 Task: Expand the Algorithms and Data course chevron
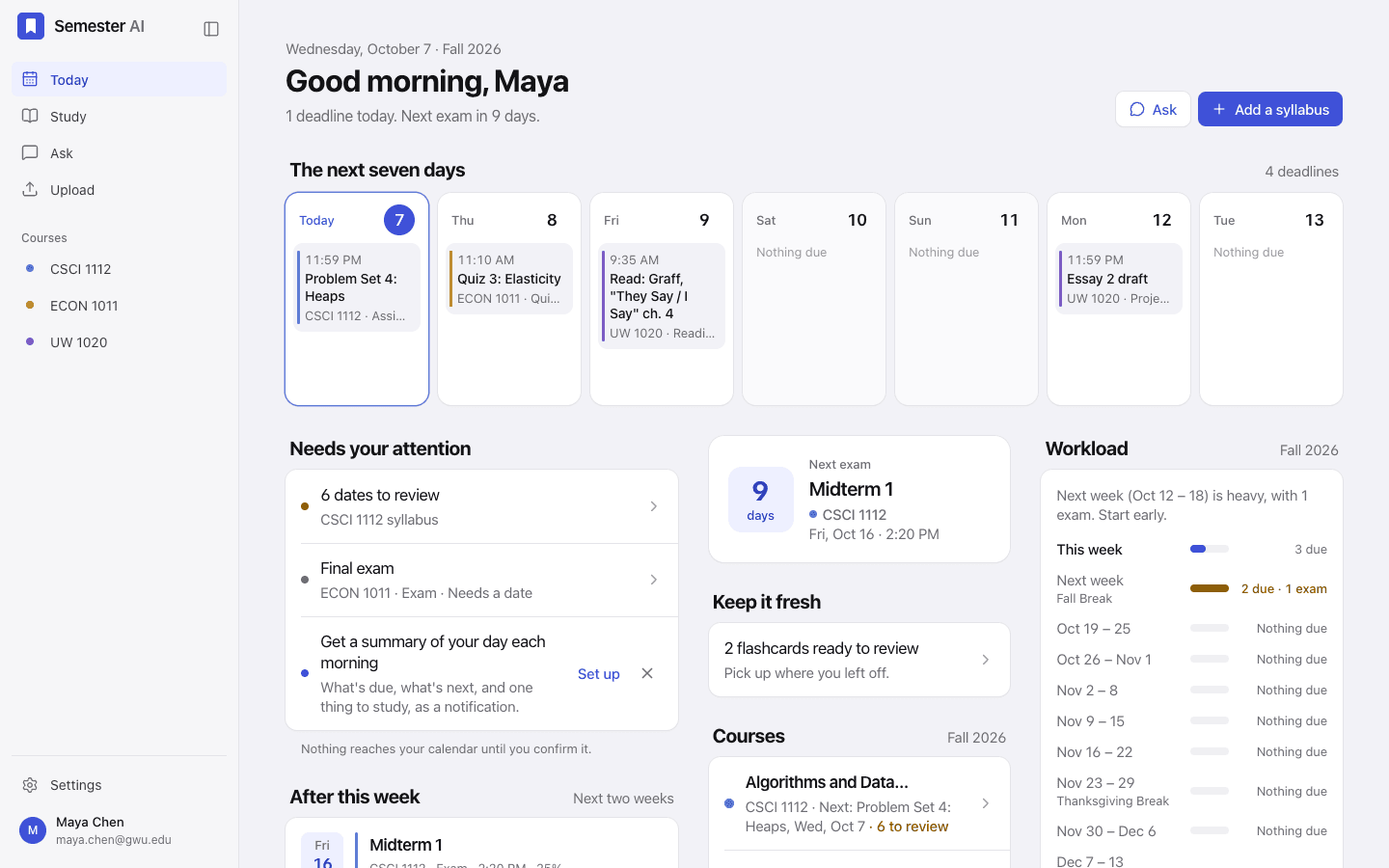(985, 803)
